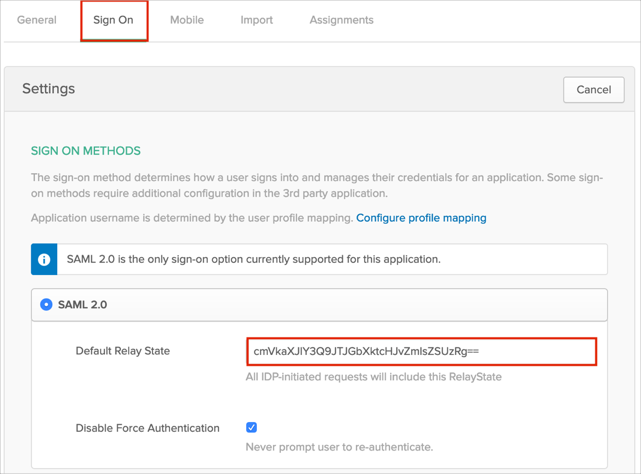Click the blue info icon
This screenshot has height=474, width=641.
pos(44,259)
